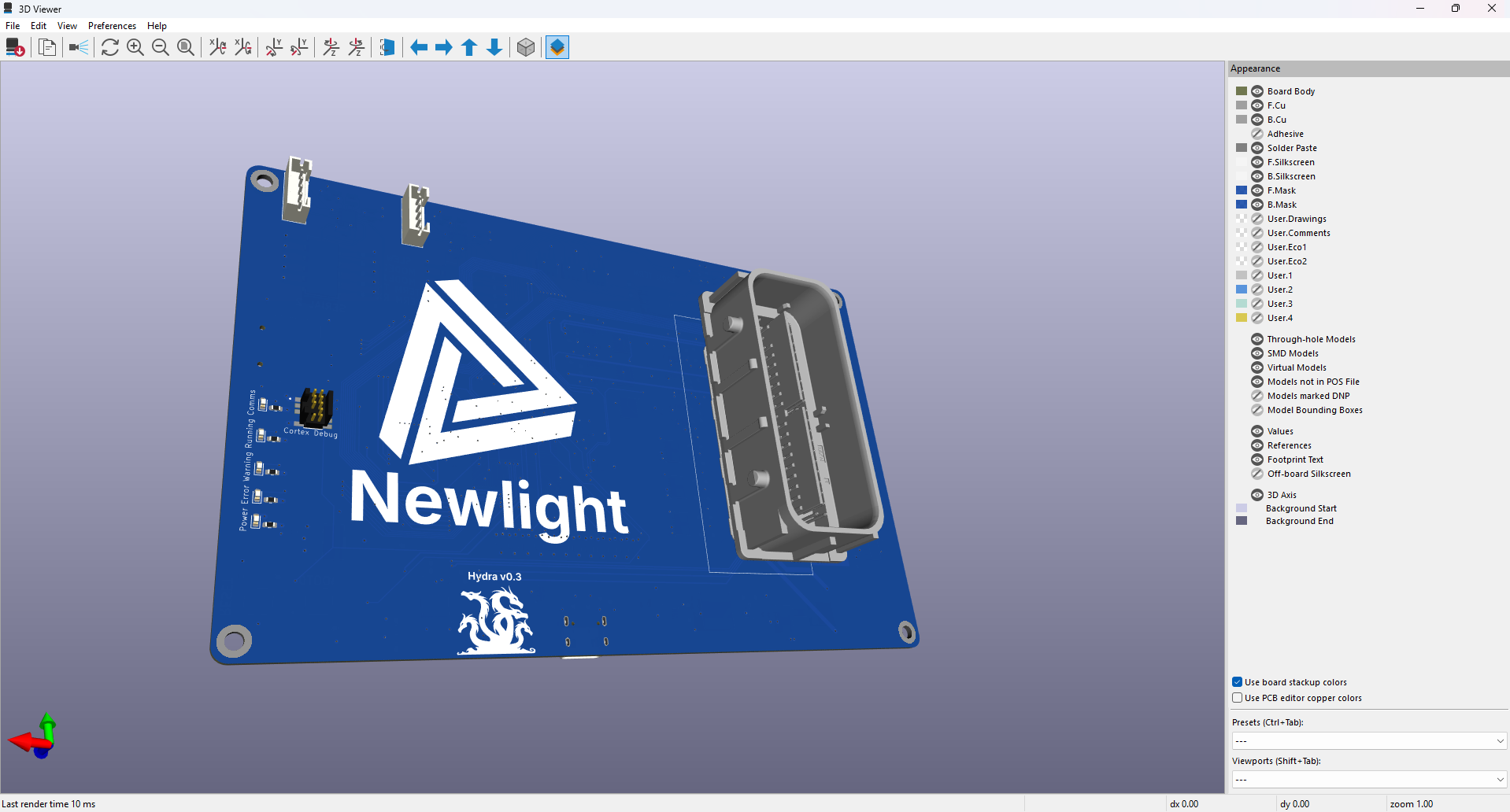Zoom out of the board
The height and width of the screenshot is (812, 1510).
(161, 48)
